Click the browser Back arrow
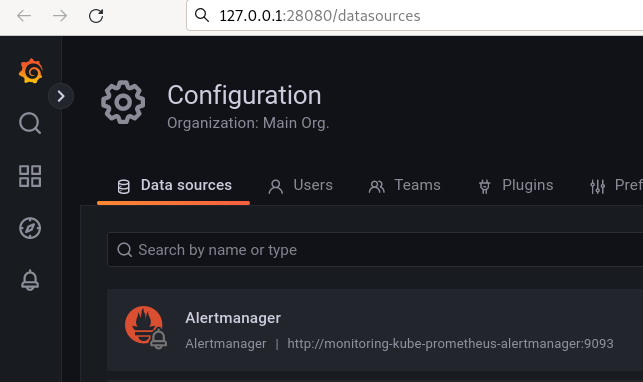This screenshot has height=382, width=643. click(x=24, y=16)
